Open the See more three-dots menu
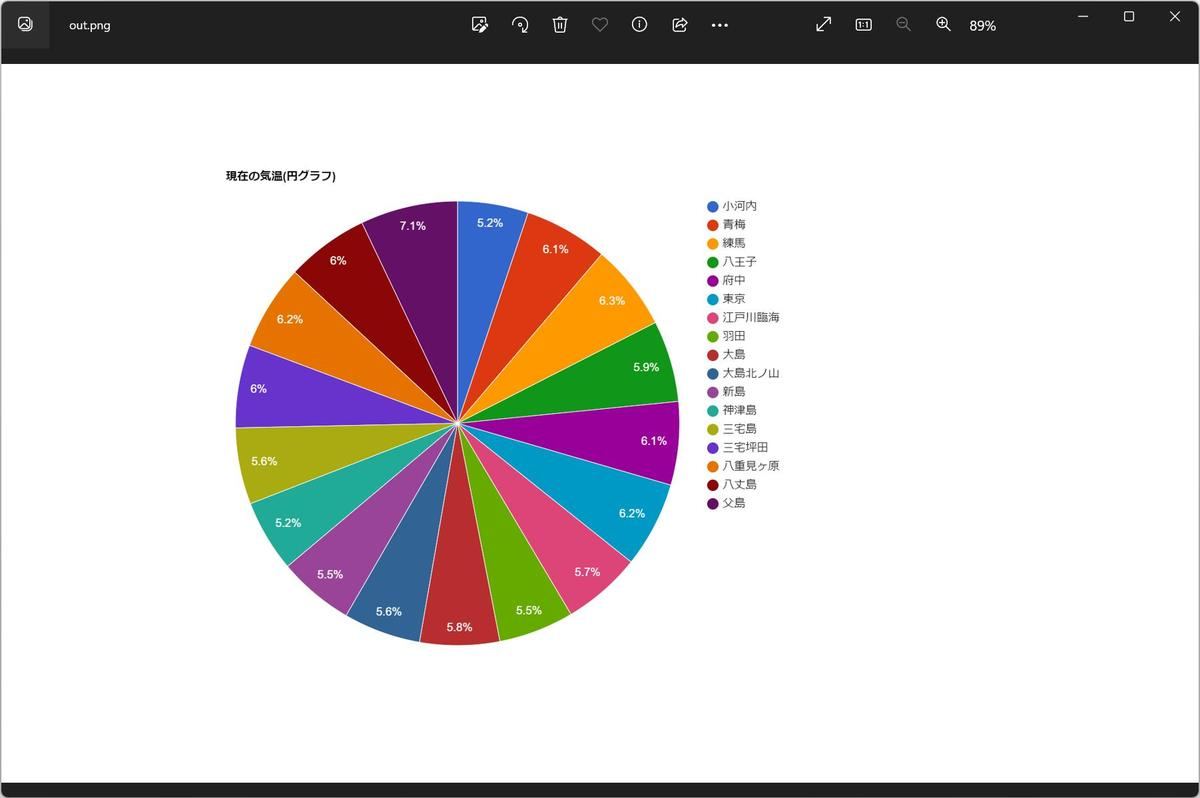 tap(720, 25)
